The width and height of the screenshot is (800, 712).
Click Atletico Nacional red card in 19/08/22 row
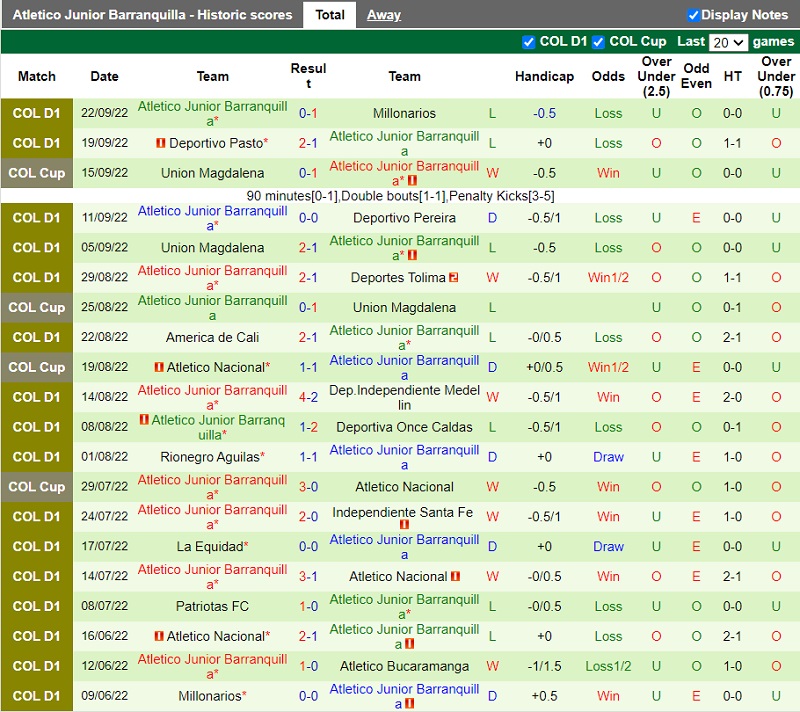pos(158,368)
